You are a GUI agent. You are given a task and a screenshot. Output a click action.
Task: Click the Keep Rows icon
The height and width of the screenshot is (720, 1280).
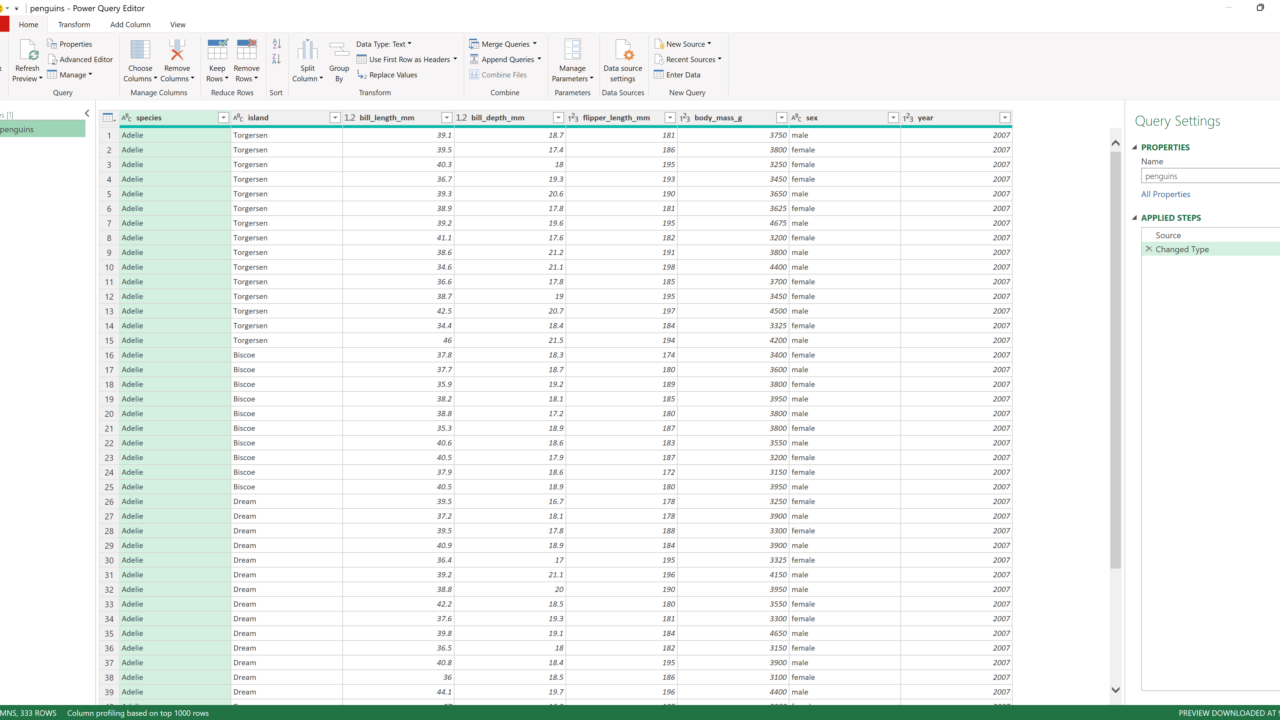(217, 50)
